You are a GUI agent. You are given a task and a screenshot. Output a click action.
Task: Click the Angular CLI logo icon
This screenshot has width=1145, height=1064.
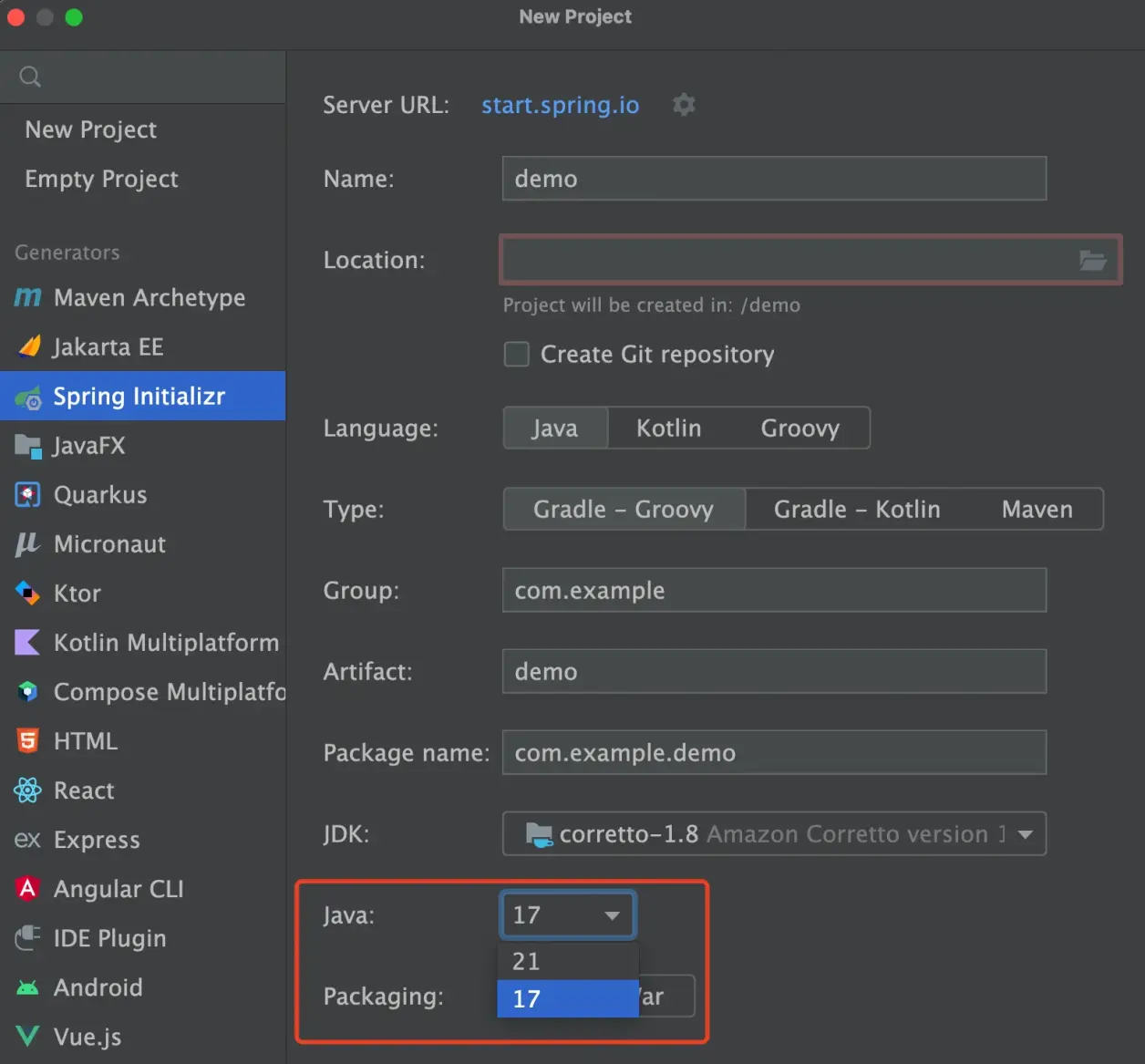point(28,888)
